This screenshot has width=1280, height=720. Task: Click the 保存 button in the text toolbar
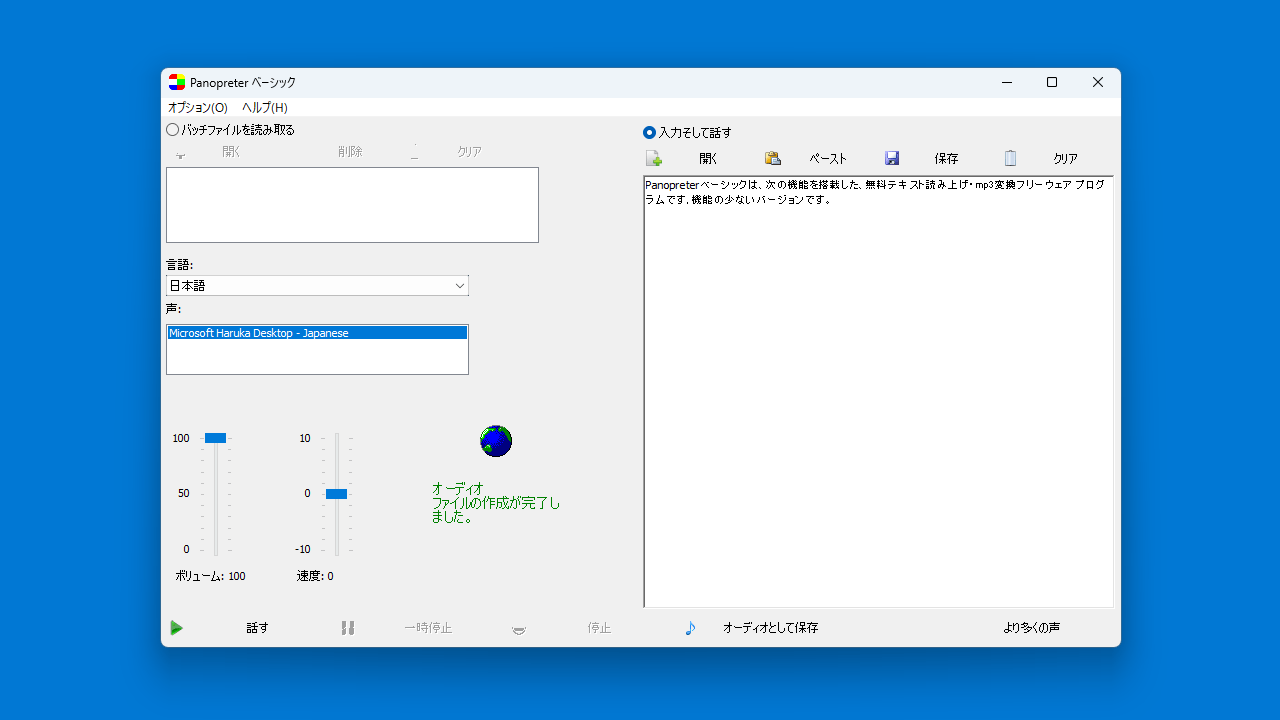coord(946,158)
